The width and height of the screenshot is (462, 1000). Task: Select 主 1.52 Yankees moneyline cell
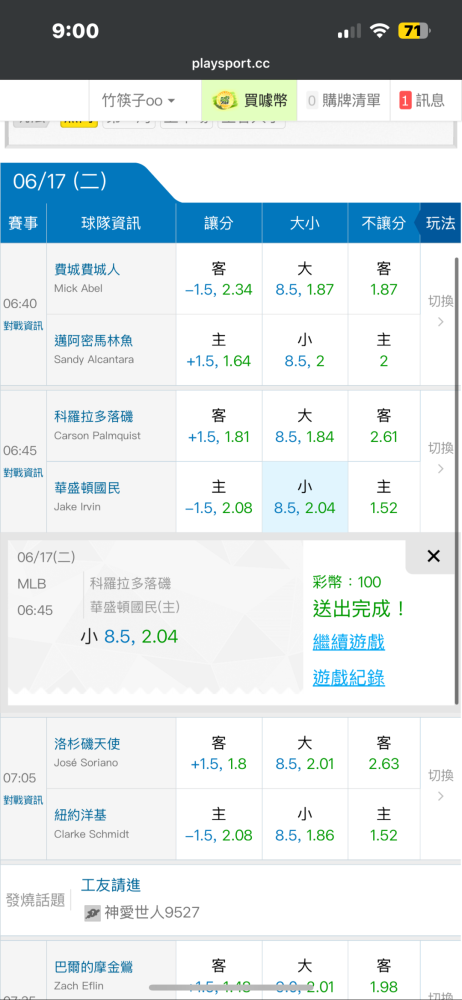384,825
